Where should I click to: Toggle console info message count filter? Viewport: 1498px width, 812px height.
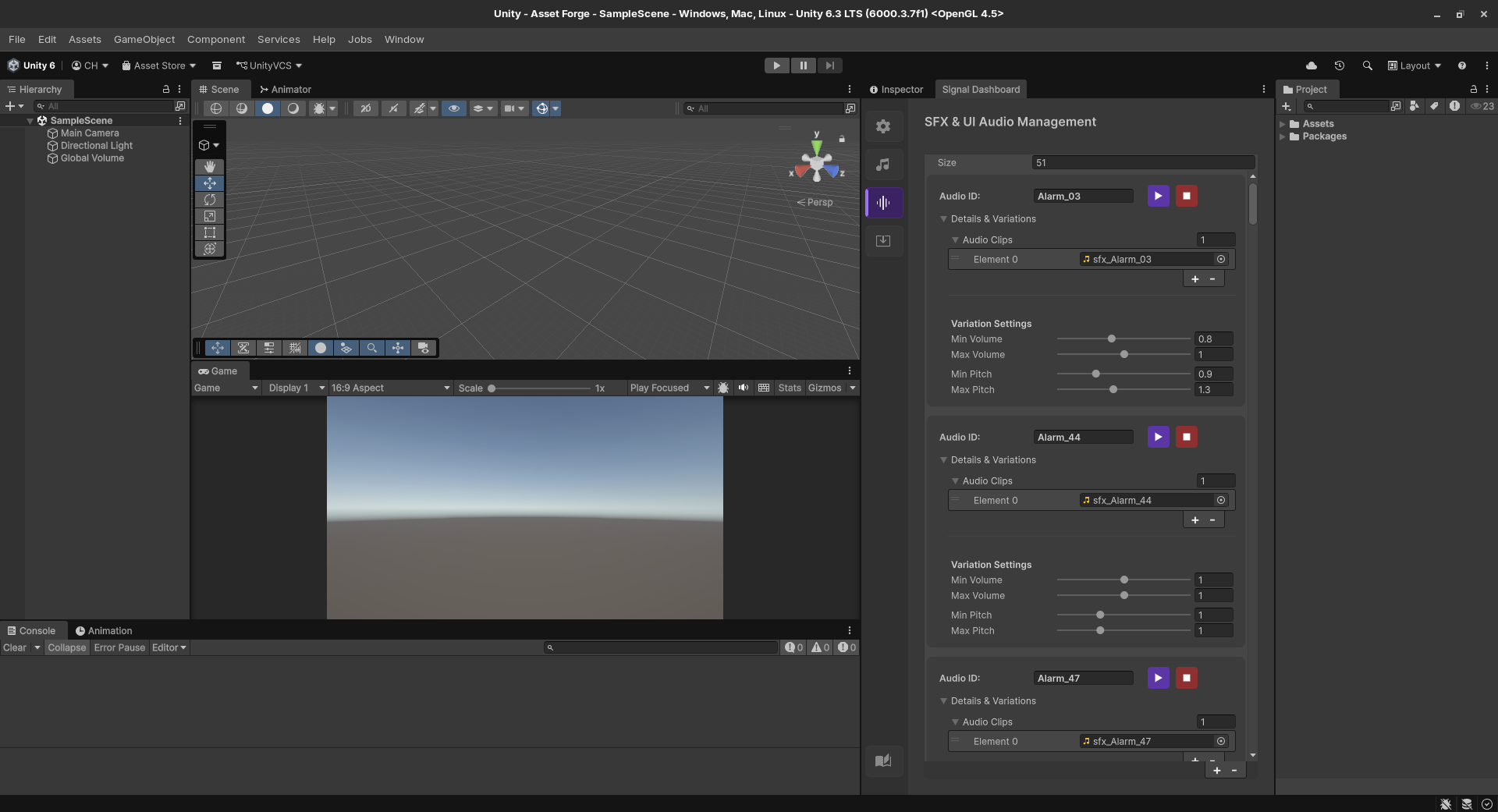pos(794,647)
